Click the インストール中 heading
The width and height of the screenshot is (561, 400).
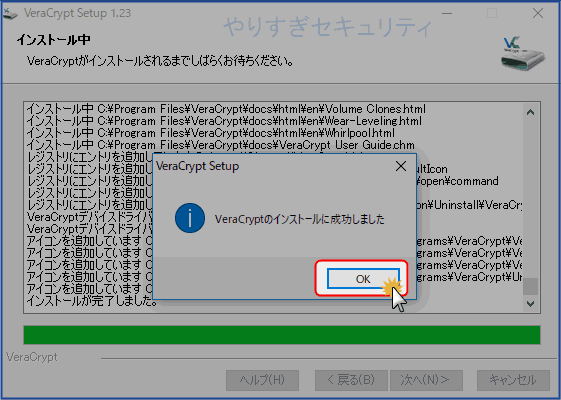click(53, 39)
